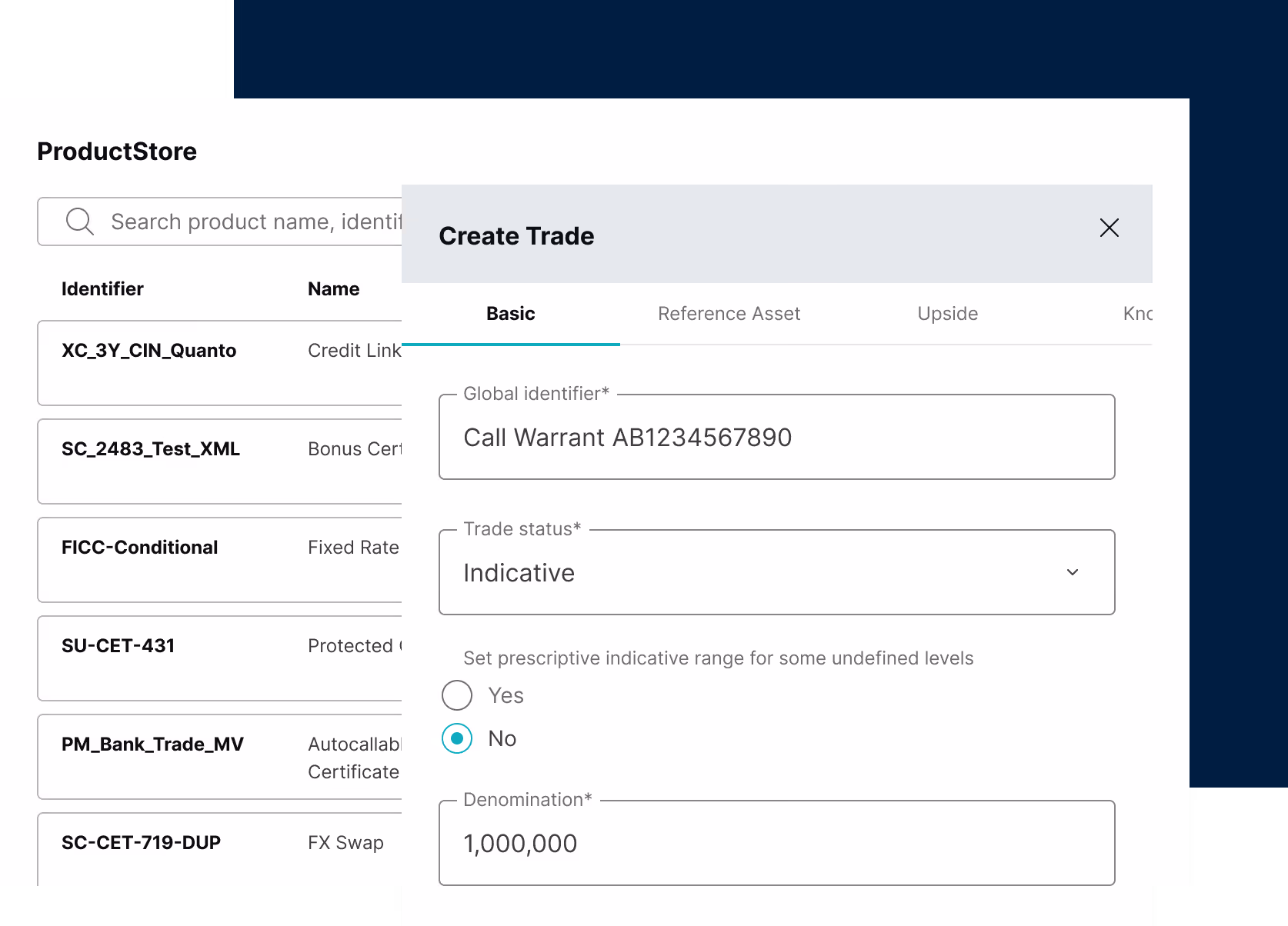Edit the Denomination field value
This screenshot has height=926, width=1288.
click(x=776, y=843)
